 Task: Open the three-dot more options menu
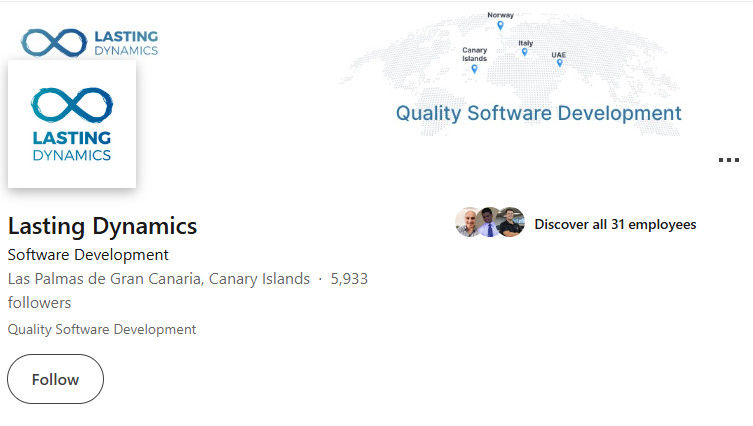[x=729, y=160]
